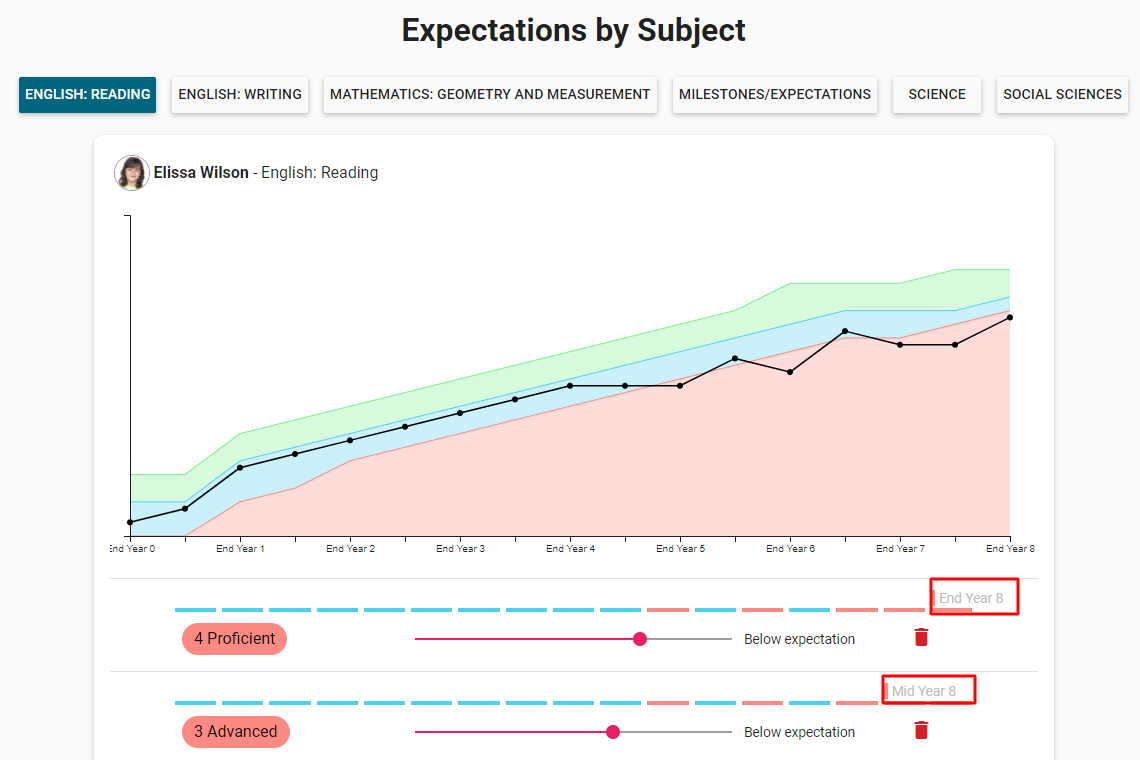The height and width of the screenshot is (760, 1140).
Task: Click slider handle in 3 Advanced row
Action: [x=613, y=732]
